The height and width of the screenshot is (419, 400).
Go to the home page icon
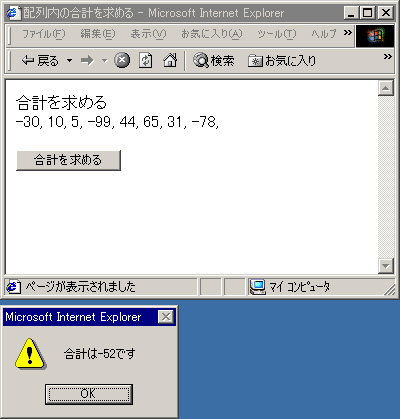(170, 61)
